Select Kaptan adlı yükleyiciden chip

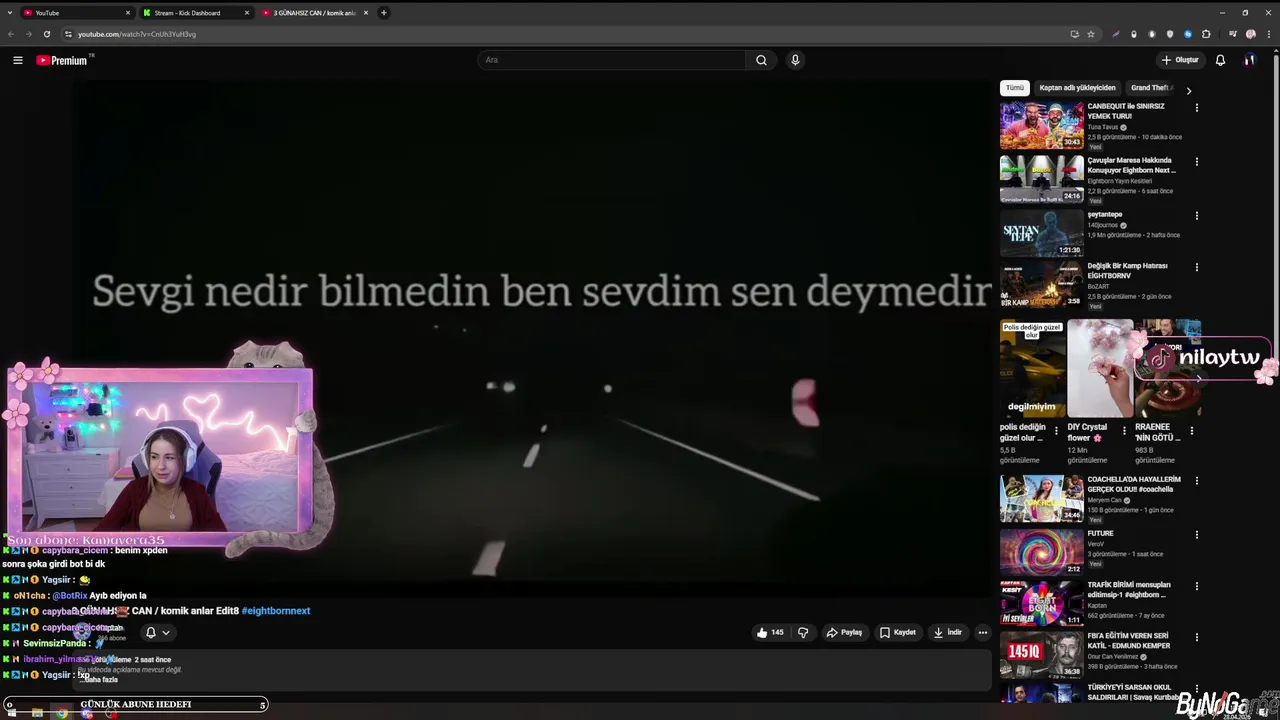1077,88
